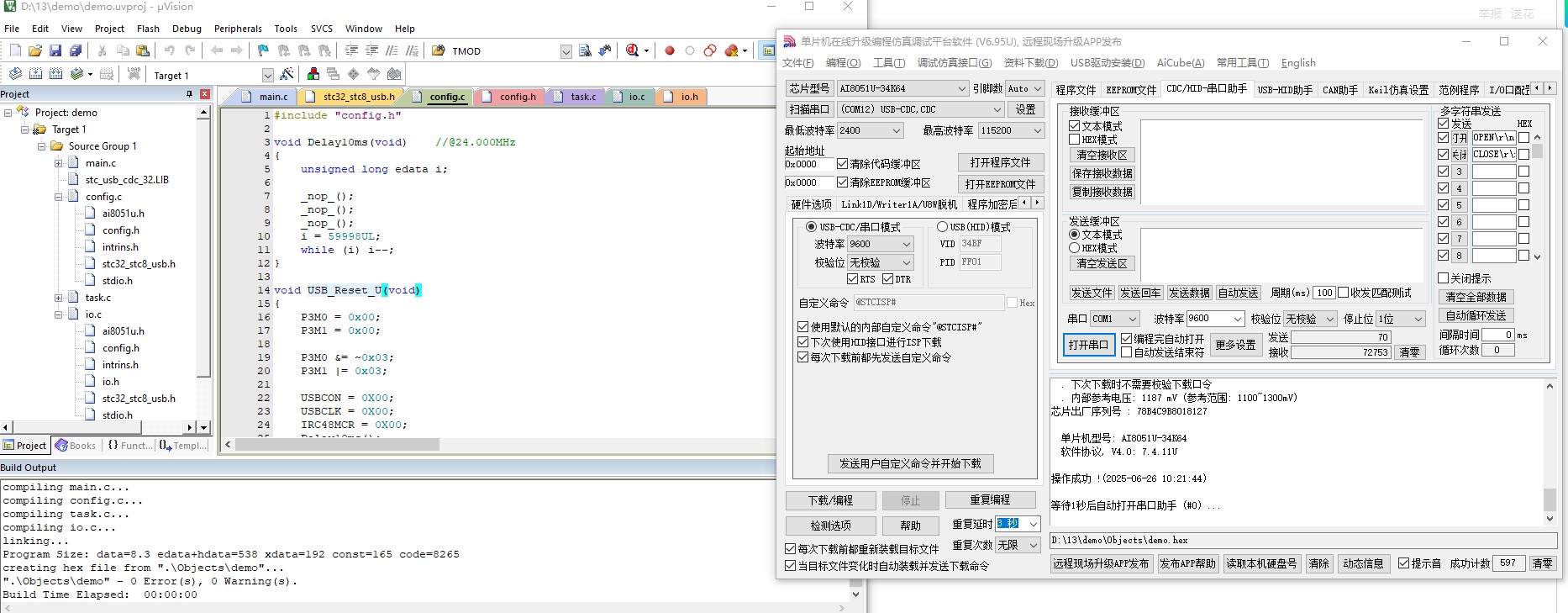Pin the Project panel
1568x613 pixels.
pyautogui.click(x=189, y=94)
